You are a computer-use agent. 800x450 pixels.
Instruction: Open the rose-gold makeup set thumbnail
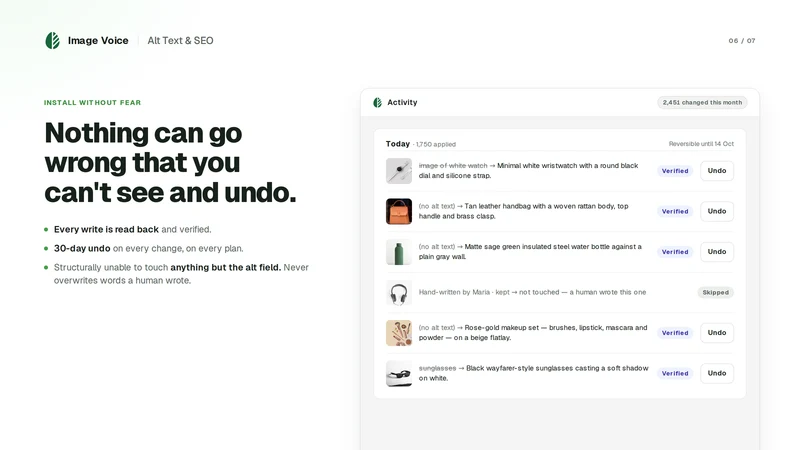[399, 333]
